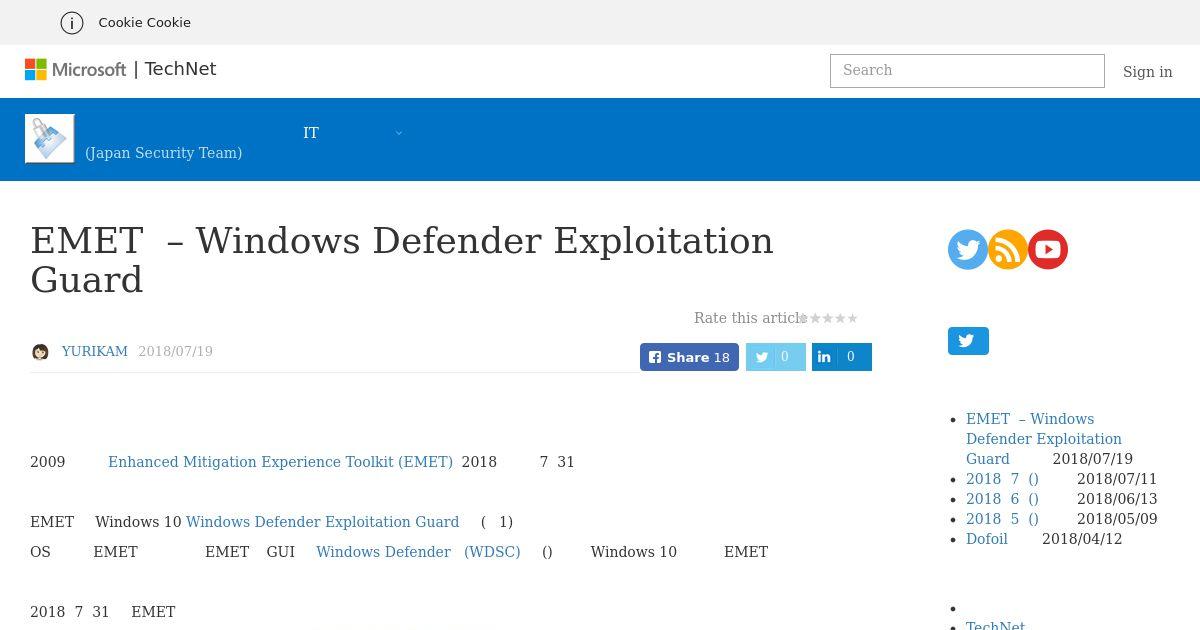This screenshot has width=1200, height=630.
Task: Click the Rate this article label
Action: 750,318
